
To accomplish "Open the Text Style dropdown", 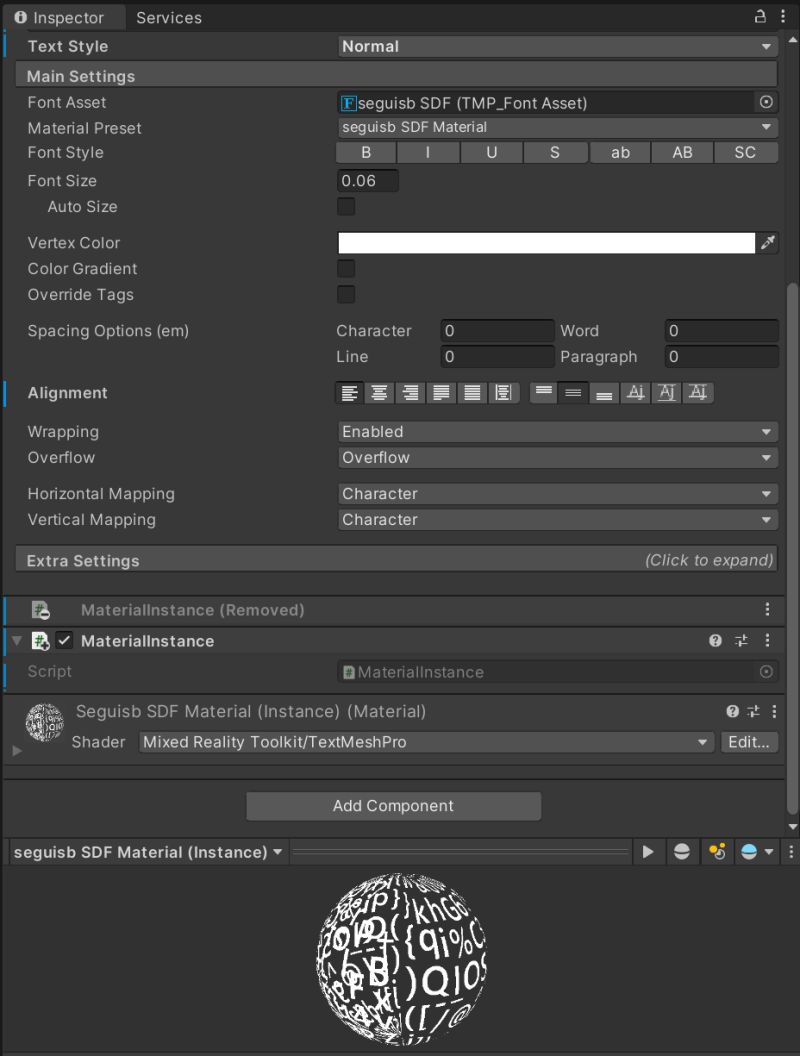I will coord(557,46).
